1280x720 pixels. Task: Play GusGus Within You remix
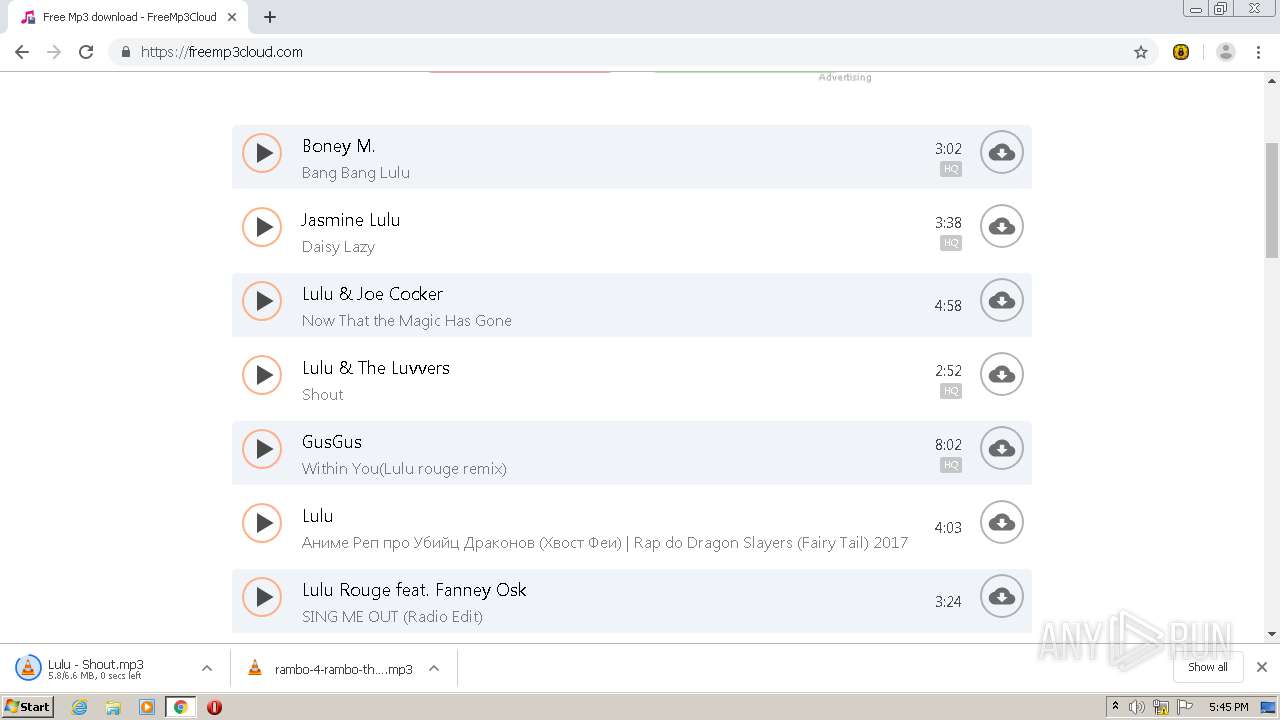262,449
